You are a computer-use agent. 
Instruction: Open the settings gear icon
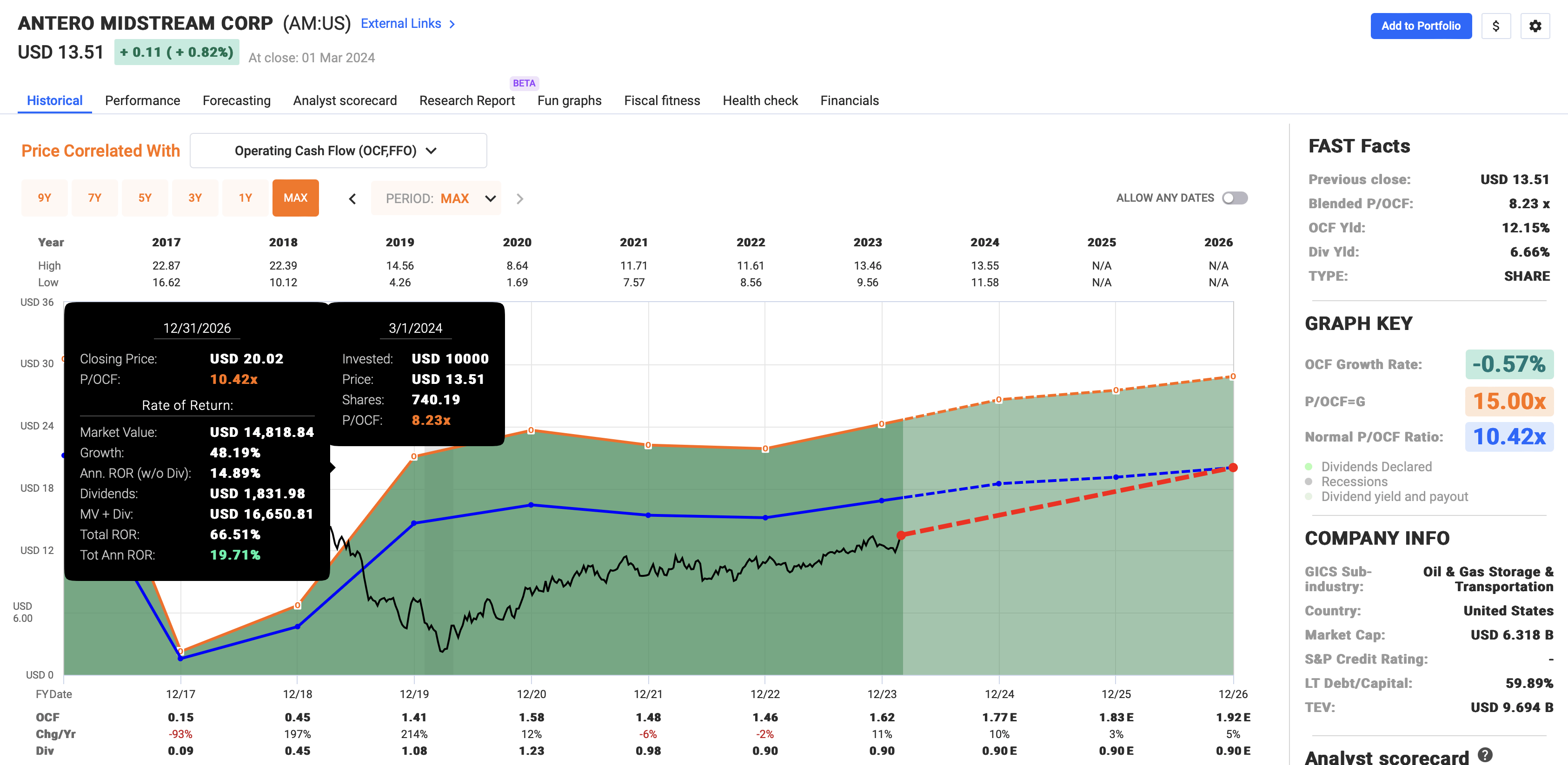click(x=1536, y=26)
